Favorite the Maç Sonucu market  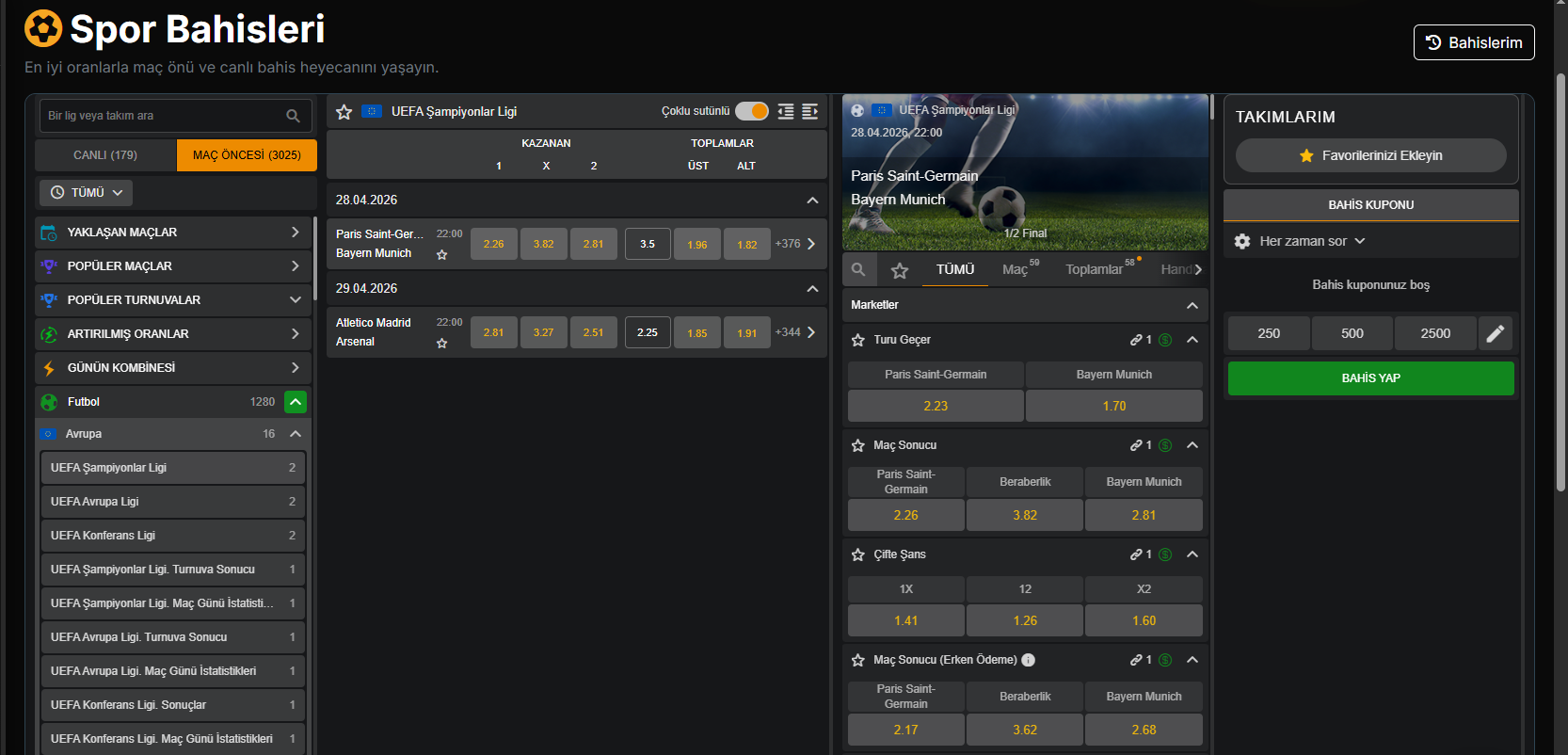[x=857, y=445]
